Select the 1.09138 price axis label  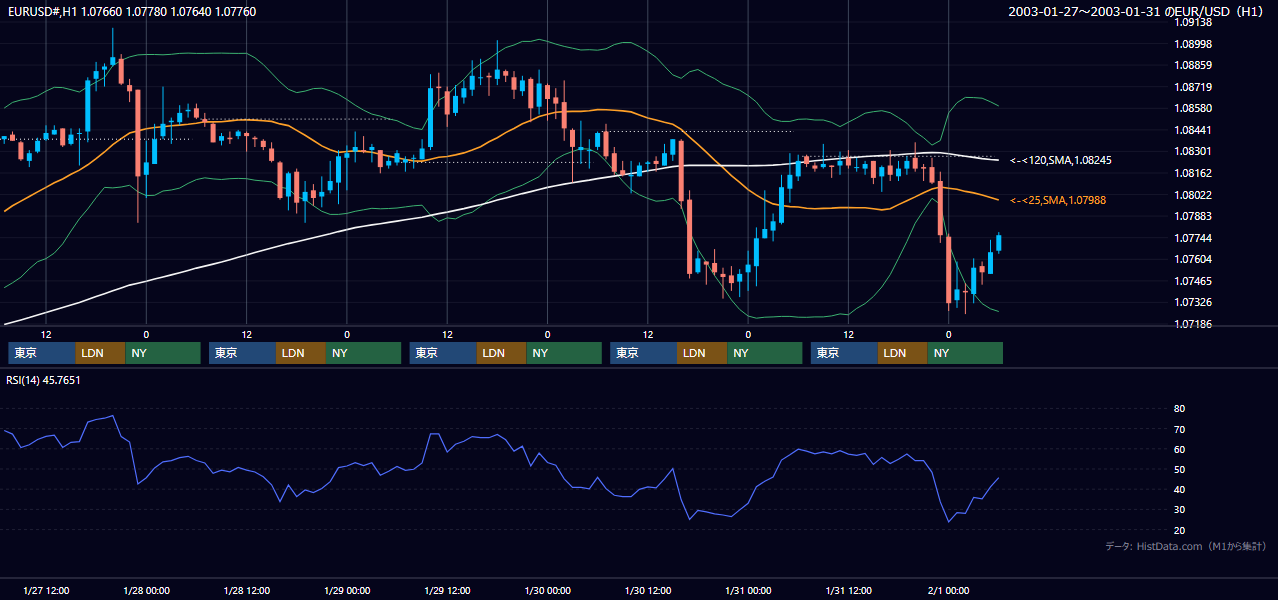pos(1193,22)
